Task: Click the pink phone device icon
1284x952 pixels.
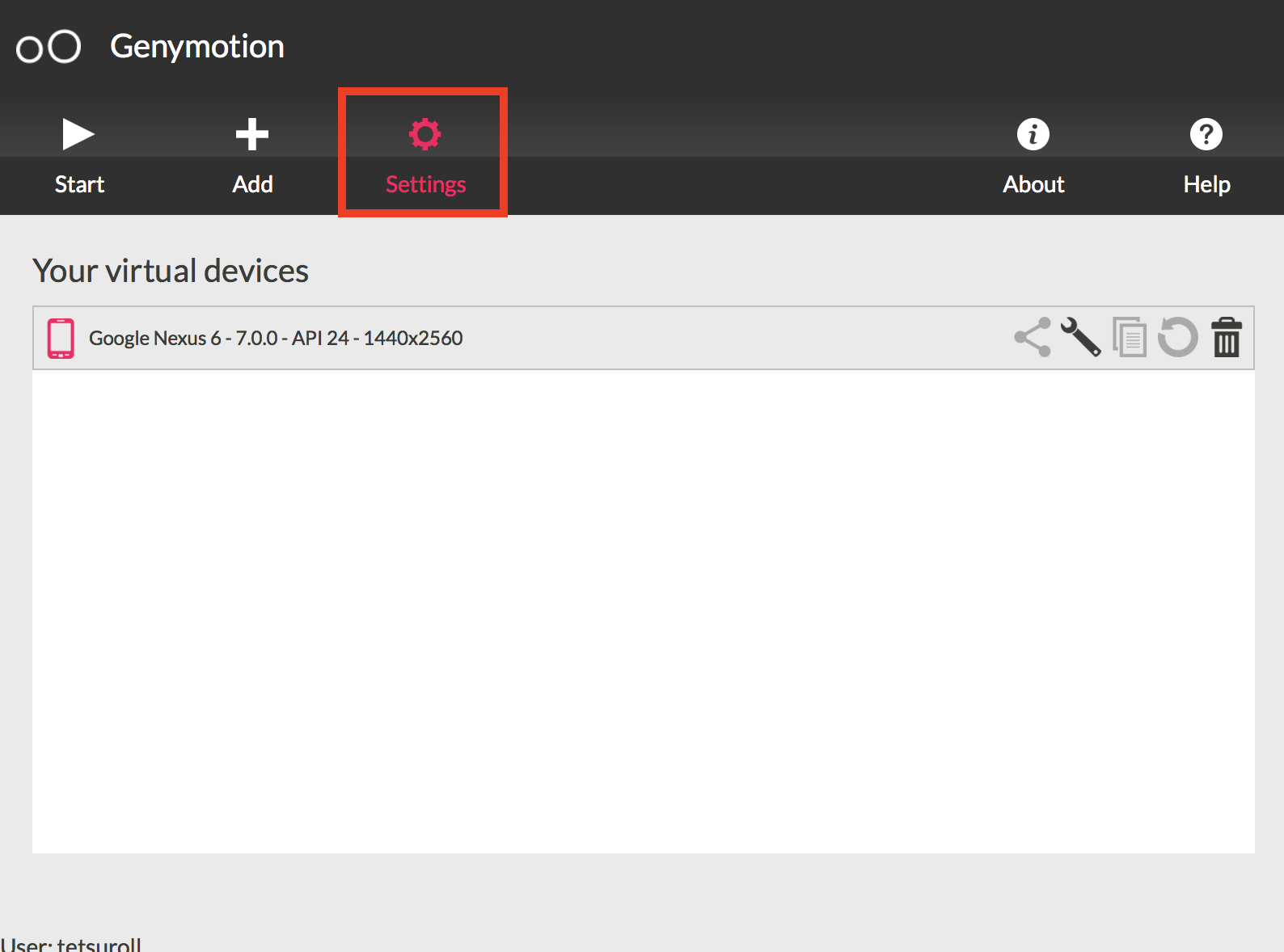Action: pos(61,339)
